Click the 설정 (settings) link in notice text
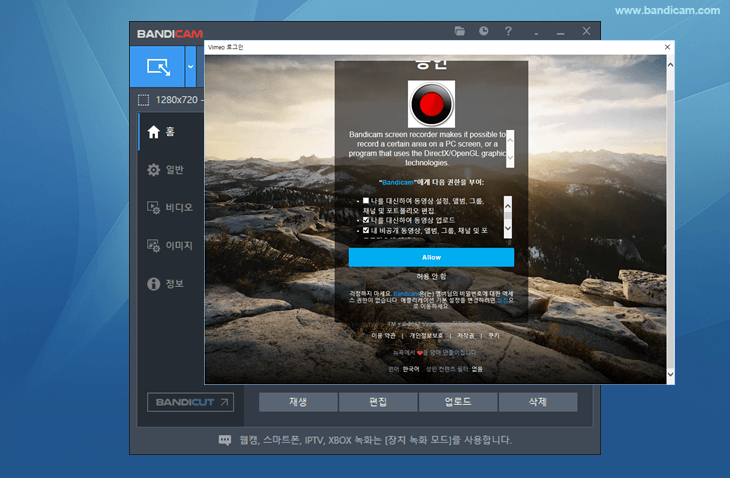 pos(502,301)
